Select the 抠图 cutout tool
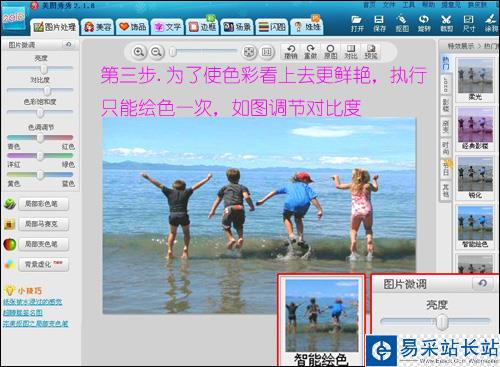This screenshot has width=500, height=367. 402,23
